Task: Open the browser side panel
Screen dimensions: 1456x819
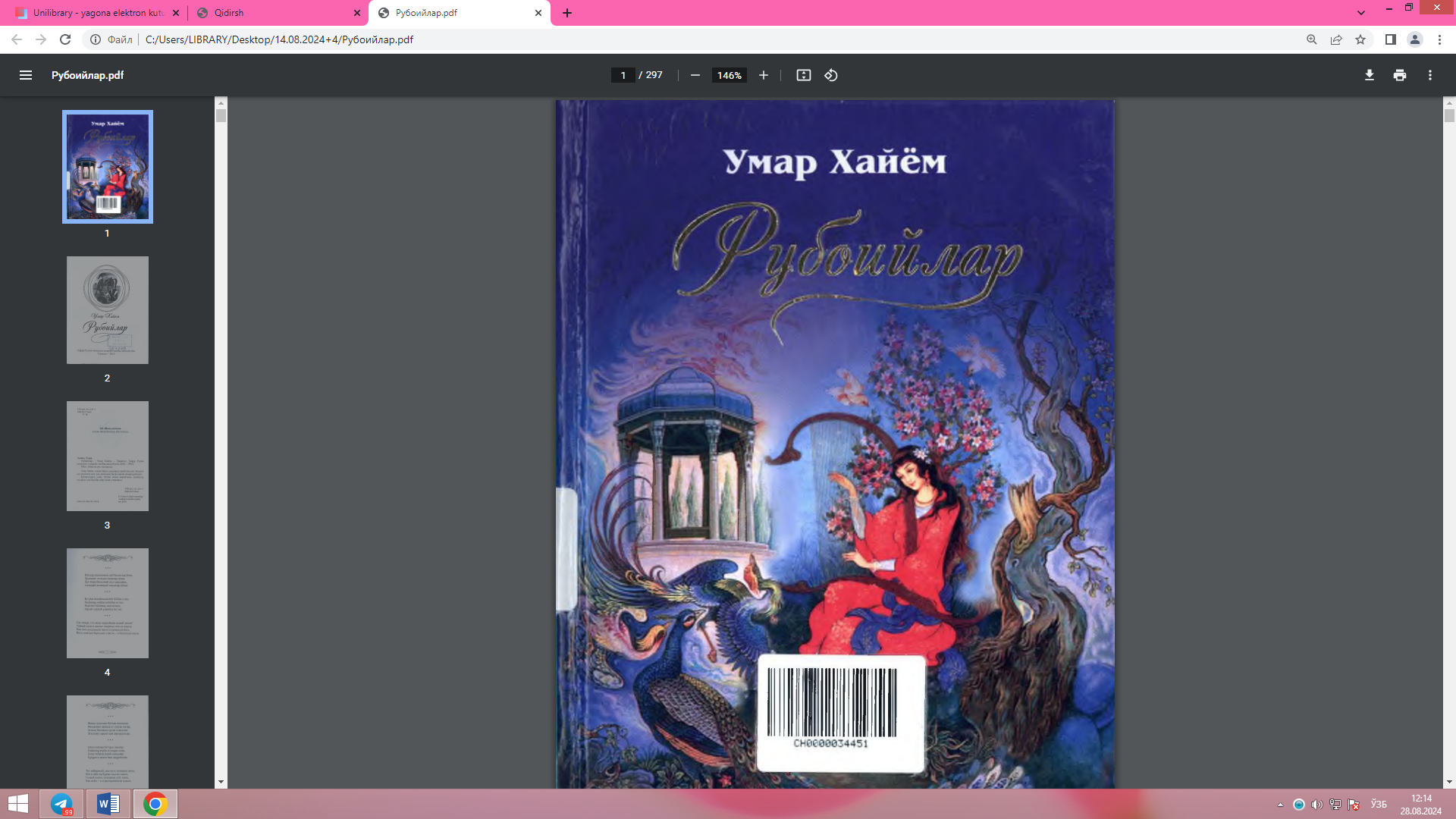Action: click(1391, 39)
